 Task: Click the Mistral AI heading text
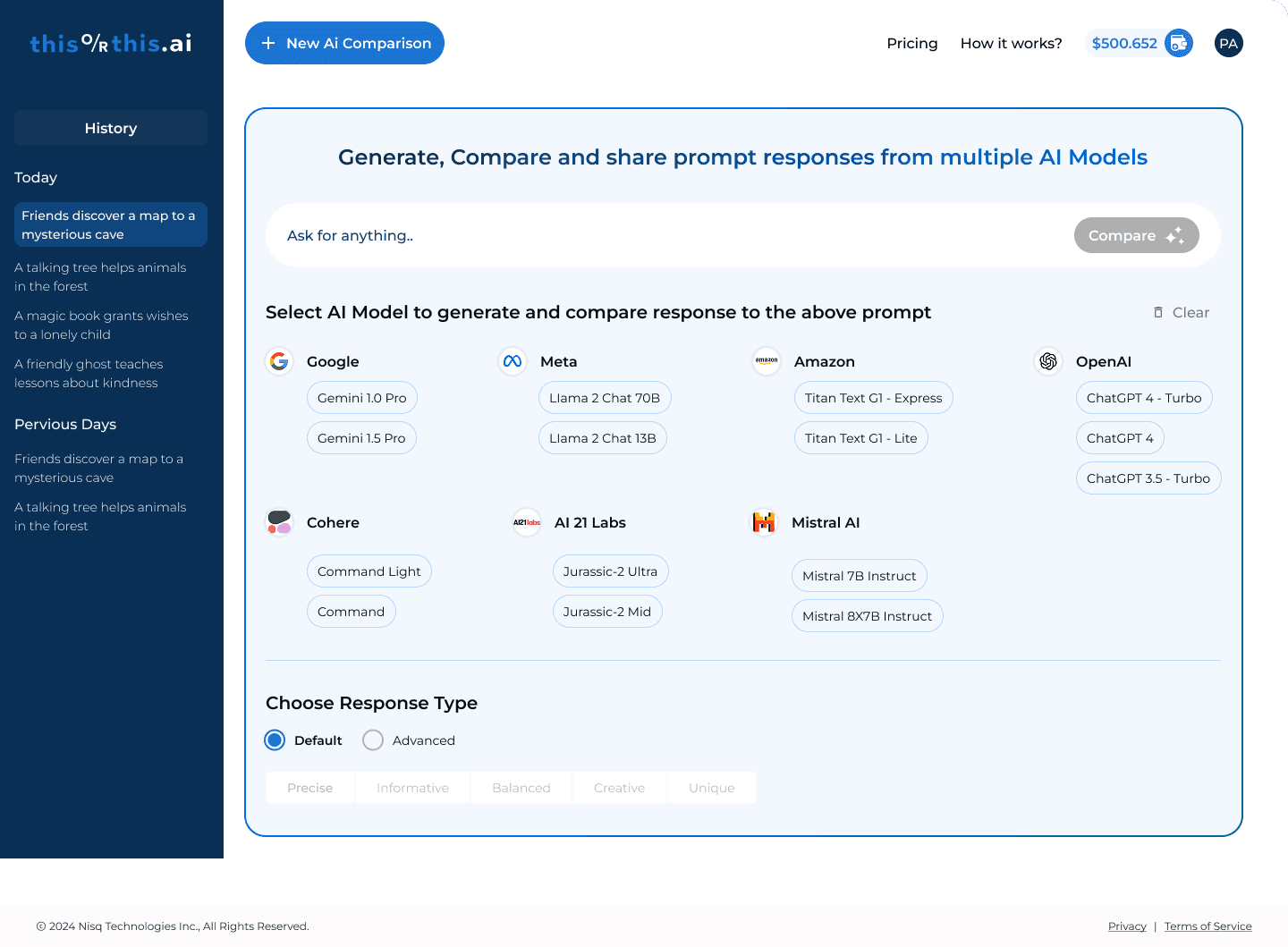826,522
